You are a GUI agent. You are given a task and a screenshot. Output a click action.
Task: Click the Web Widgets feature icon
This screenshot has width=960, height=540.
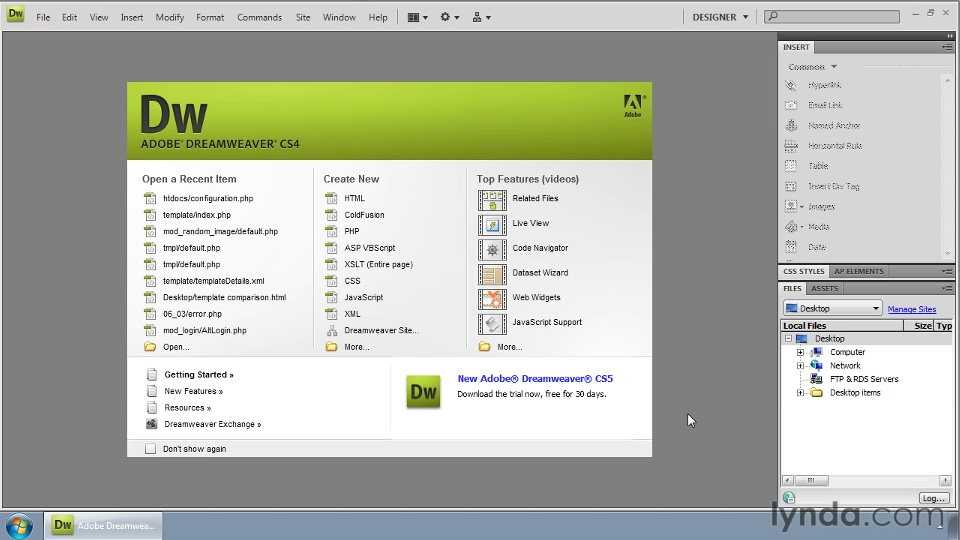(492, 298)
